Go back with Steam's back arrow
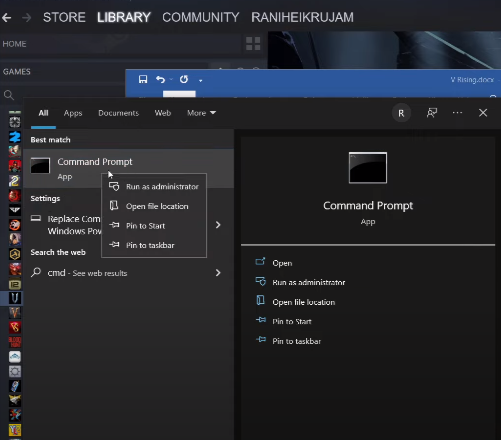This screenshot has width=501, height=440. pos(6,18)
